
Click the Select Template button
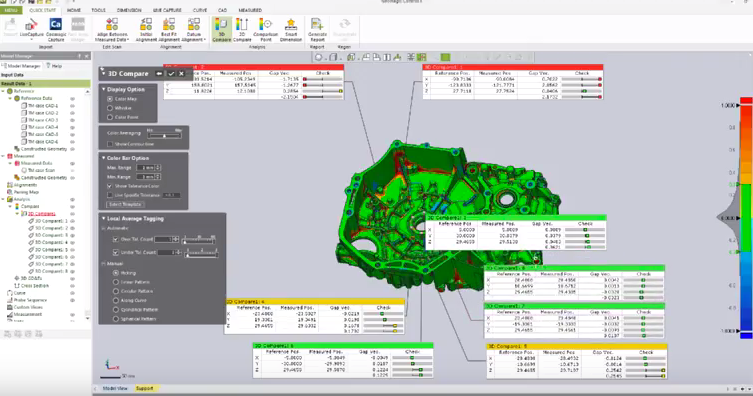pyautogui.click(x=125, y=204)
